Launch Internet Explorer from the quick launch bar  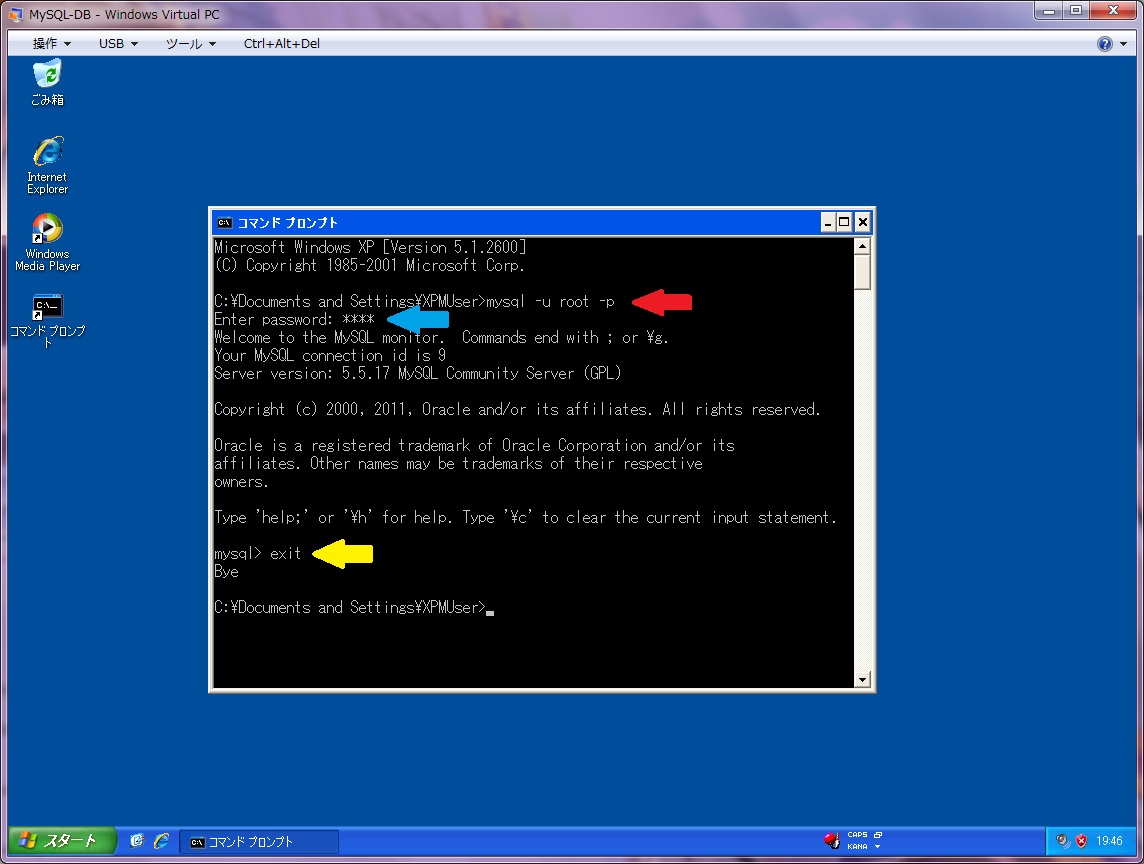click(161, 841)
